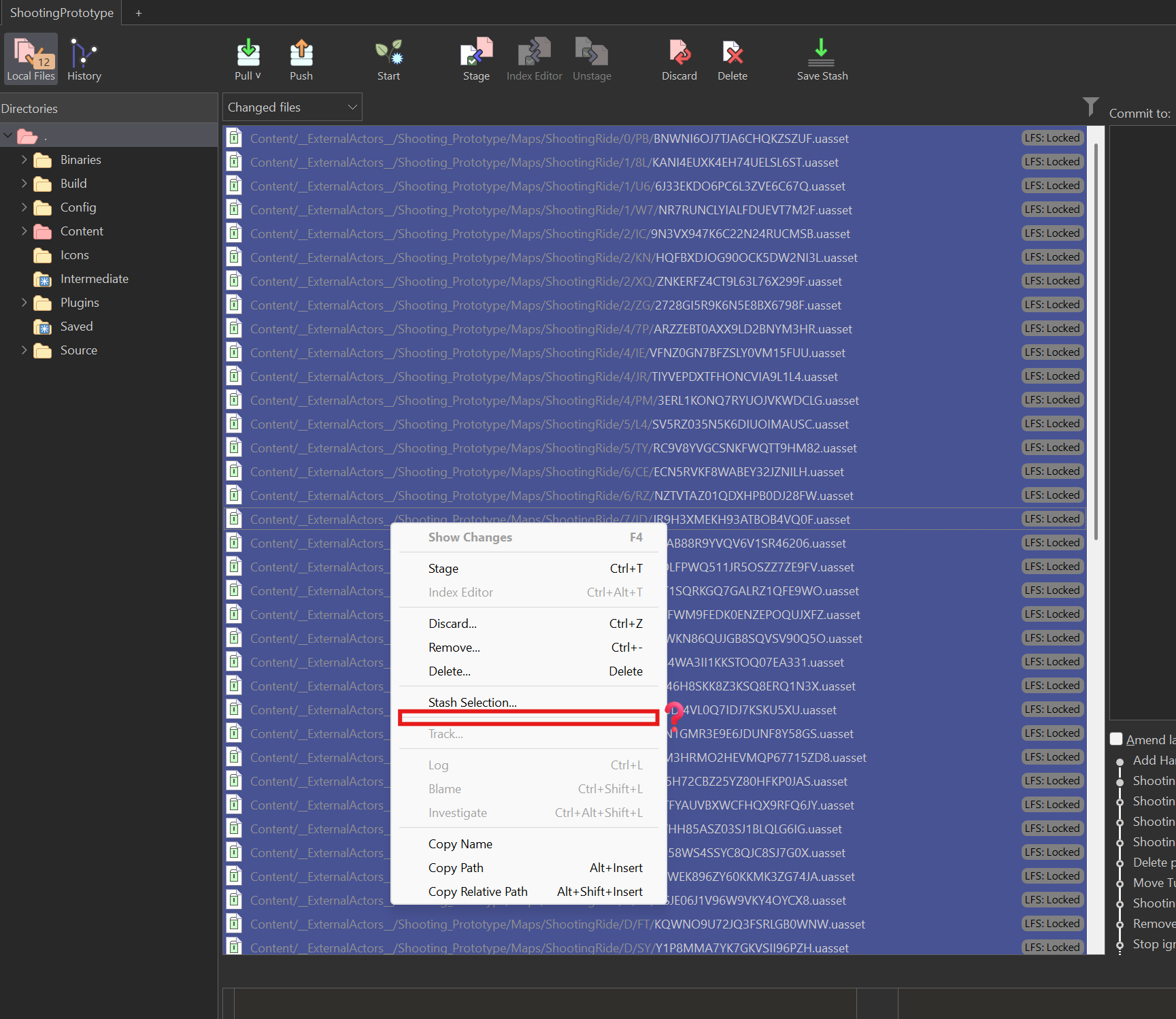Expand the Build folder
The width and height of the screenshot is (1176, 1019).
point(24,184)
